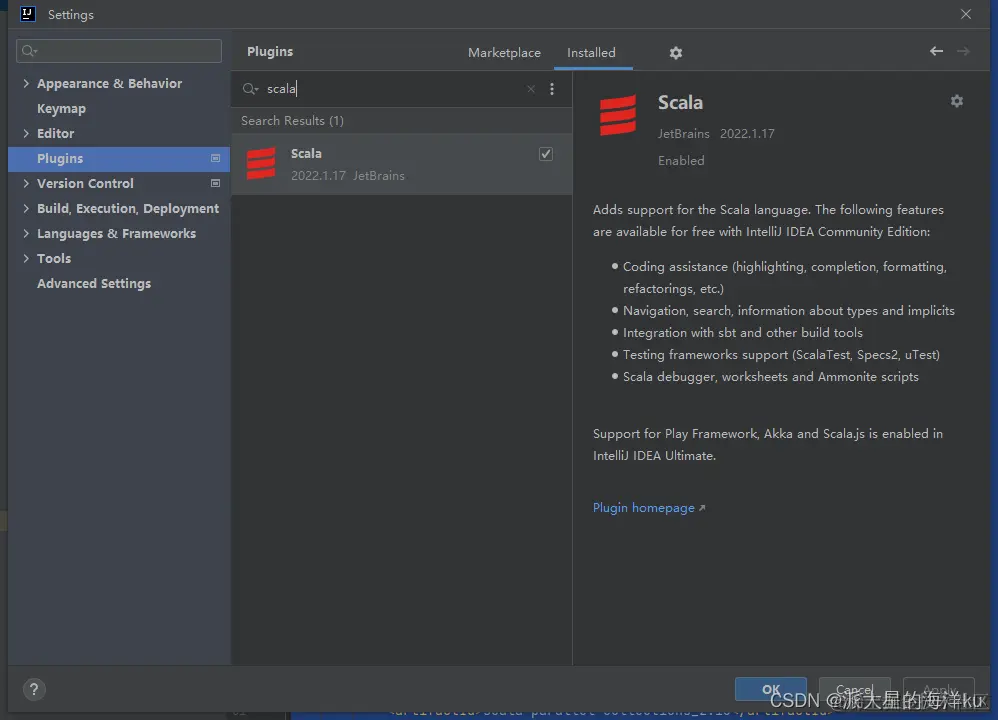Click the help question mark button
Viewport: 998px width, 720px height.
[x=34, y=689]
